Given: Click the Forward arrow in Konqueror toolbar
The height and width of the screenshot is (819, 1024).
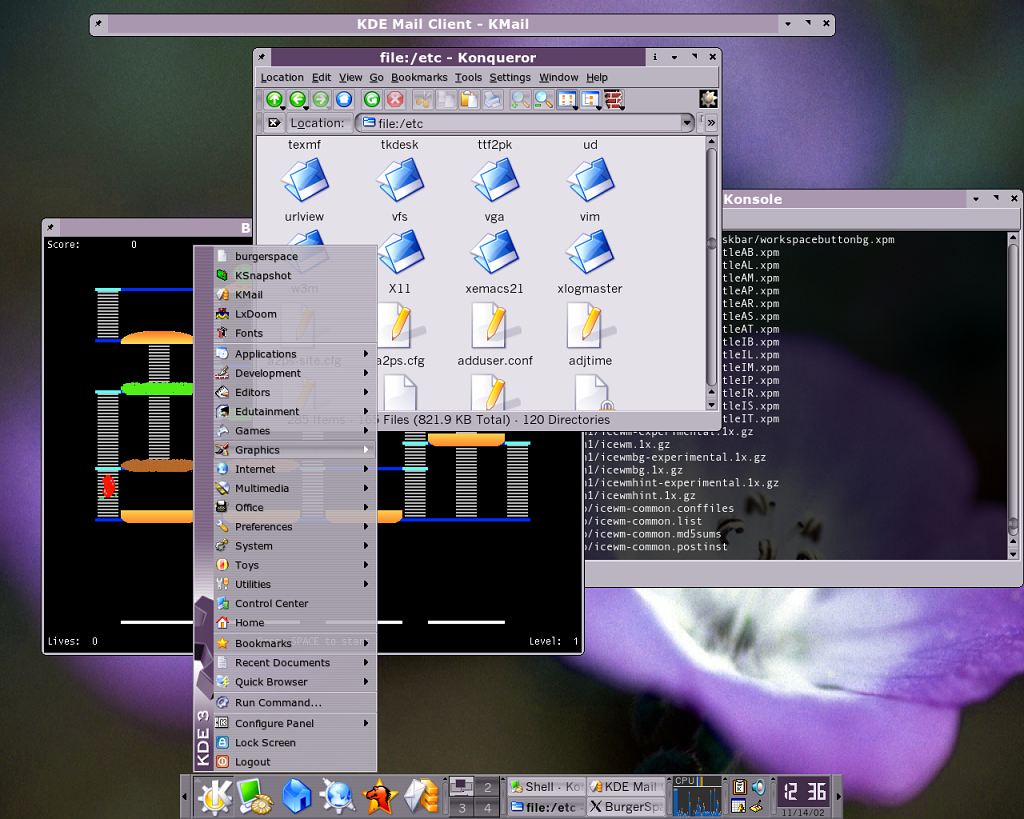Looking at the screenshot, I should pyautogui.click(x=321, y=99).
